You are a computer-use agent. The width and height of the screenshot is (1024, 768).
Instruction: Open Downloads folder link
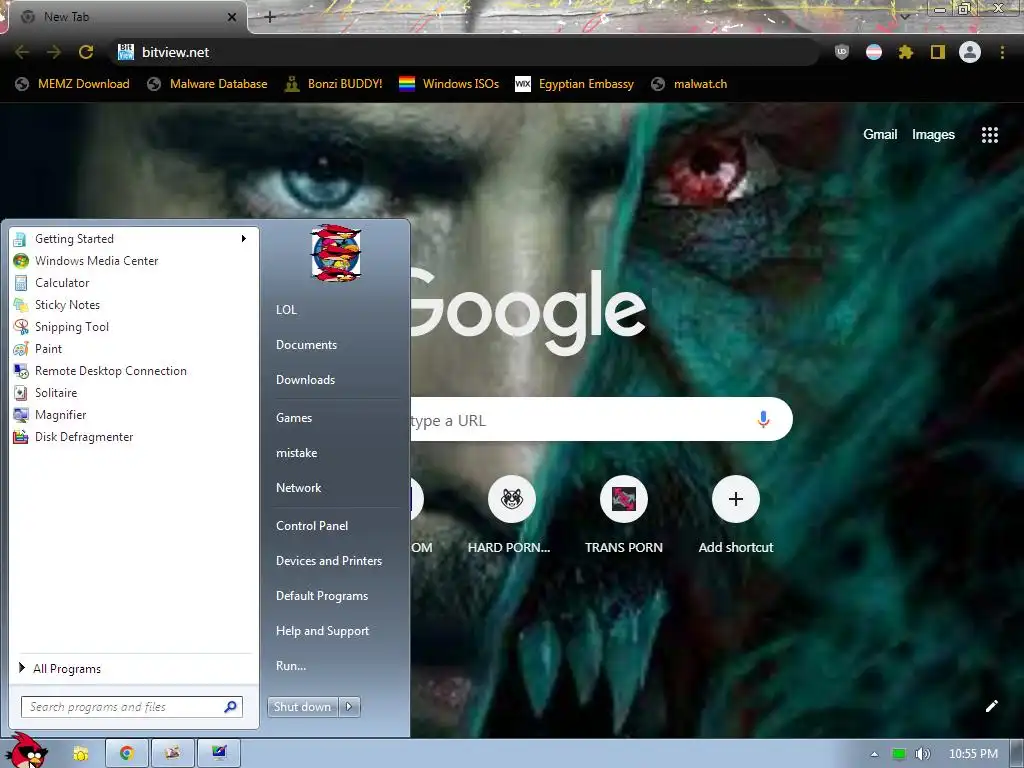305,379
